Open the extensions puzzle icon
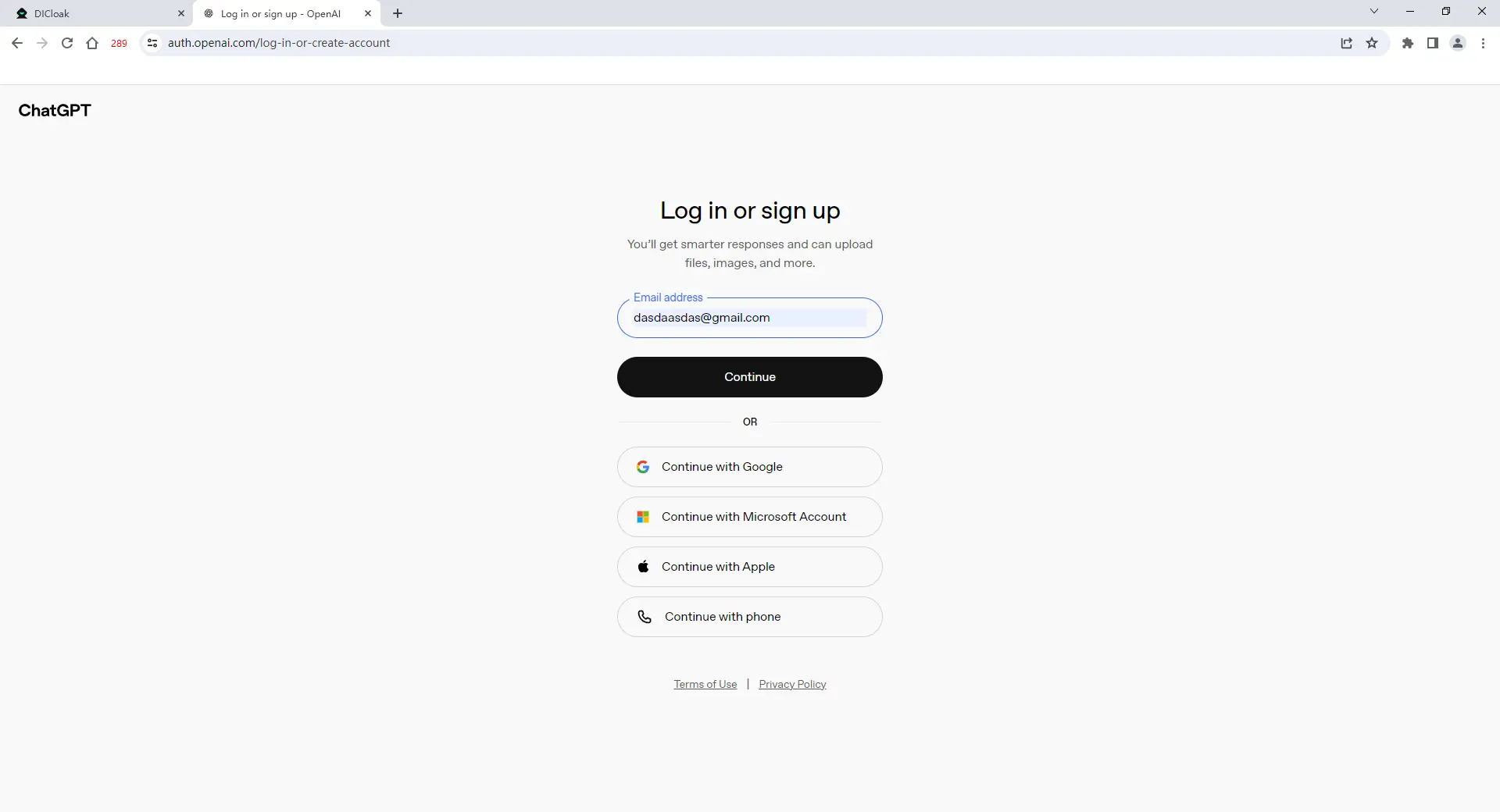The image size is (1500, 812). [x=1408, y=43]
